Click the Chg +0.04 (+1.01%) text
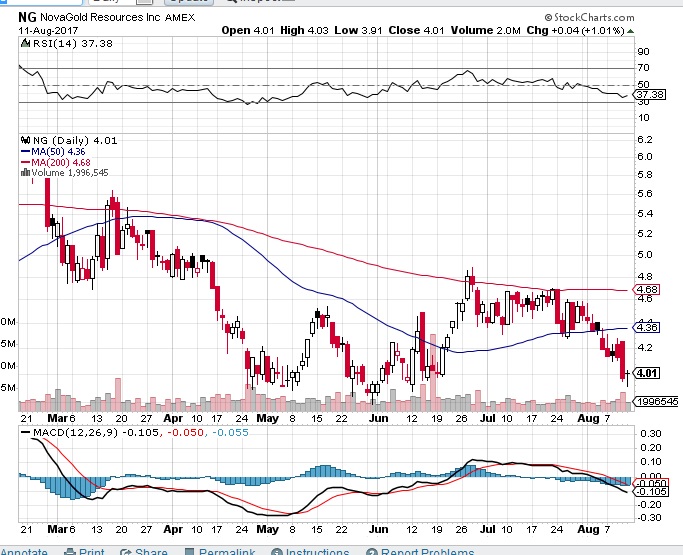 (x=575, y=30)
